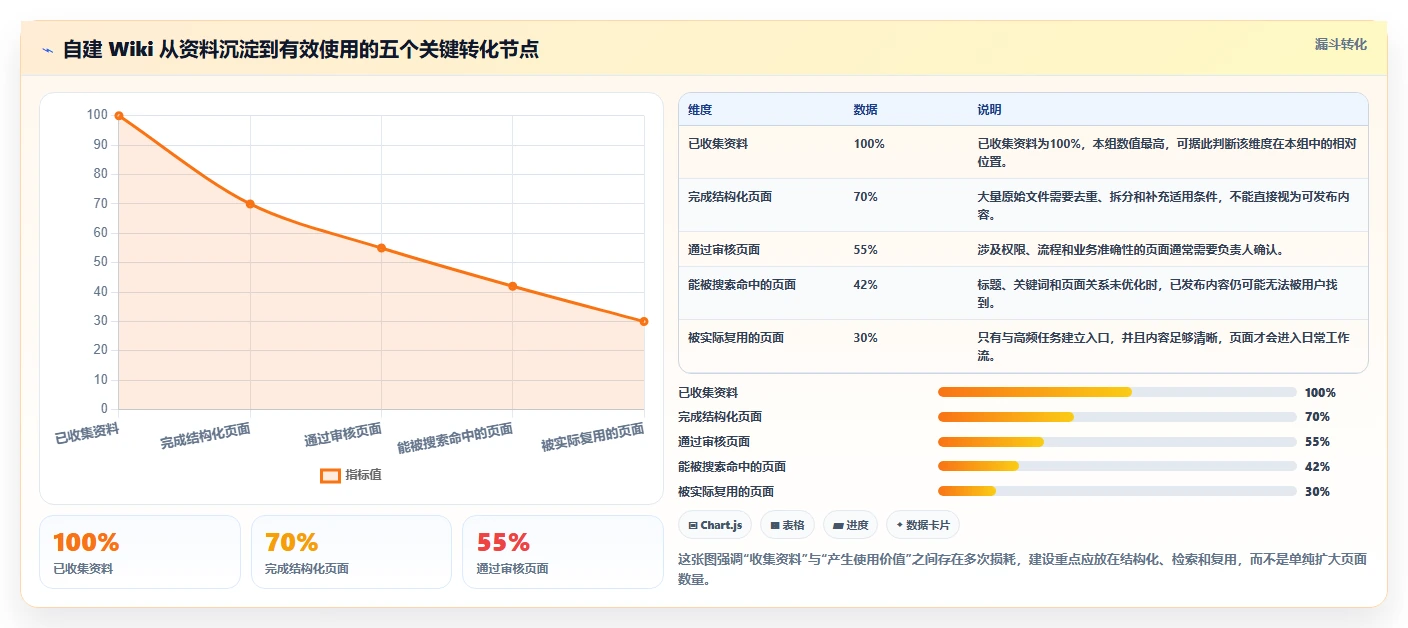
Task: Click the 30% value beside its progress bar
Action: click(x=1317, y=492)
